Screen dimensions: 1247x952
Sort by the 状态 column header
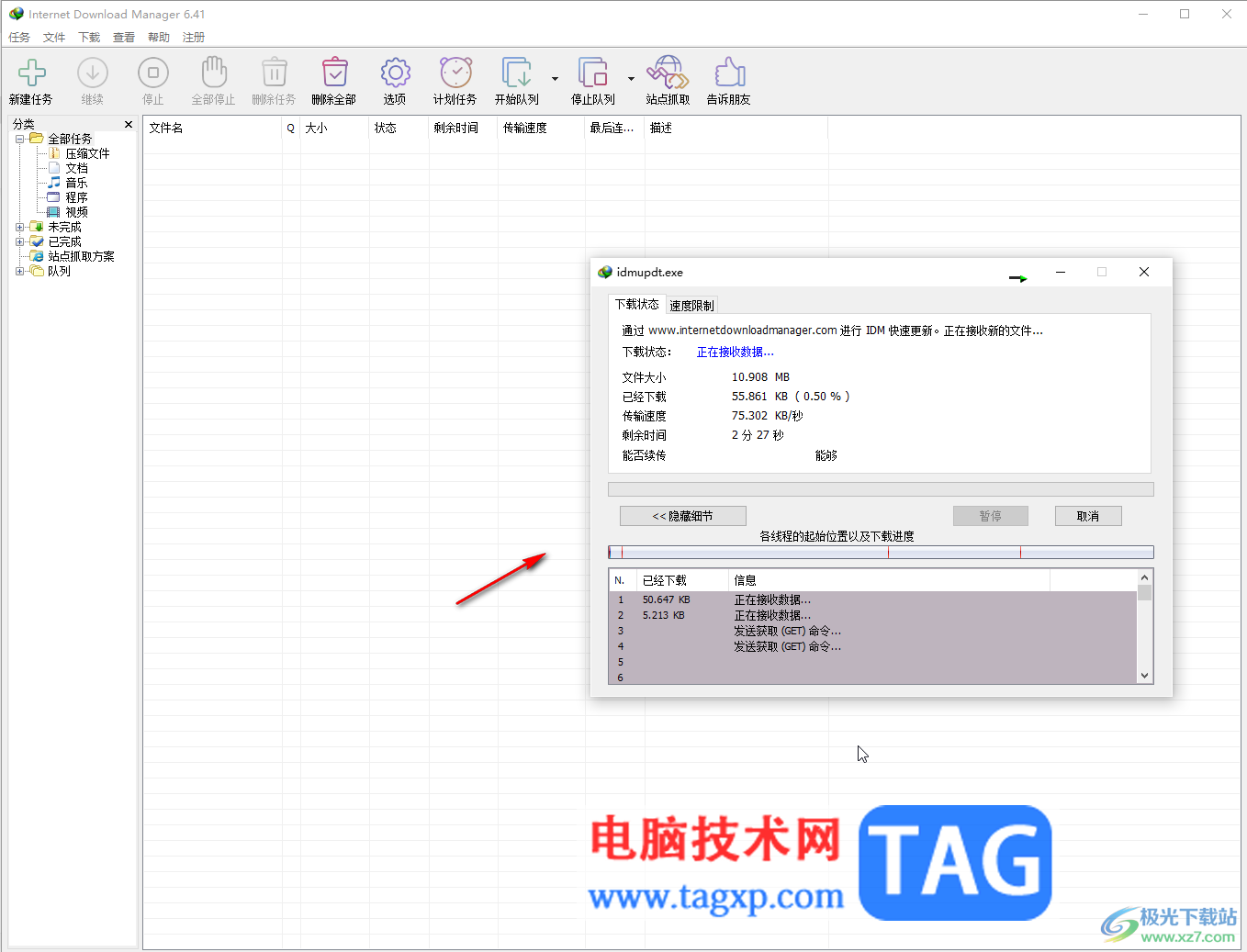[399, 129]
